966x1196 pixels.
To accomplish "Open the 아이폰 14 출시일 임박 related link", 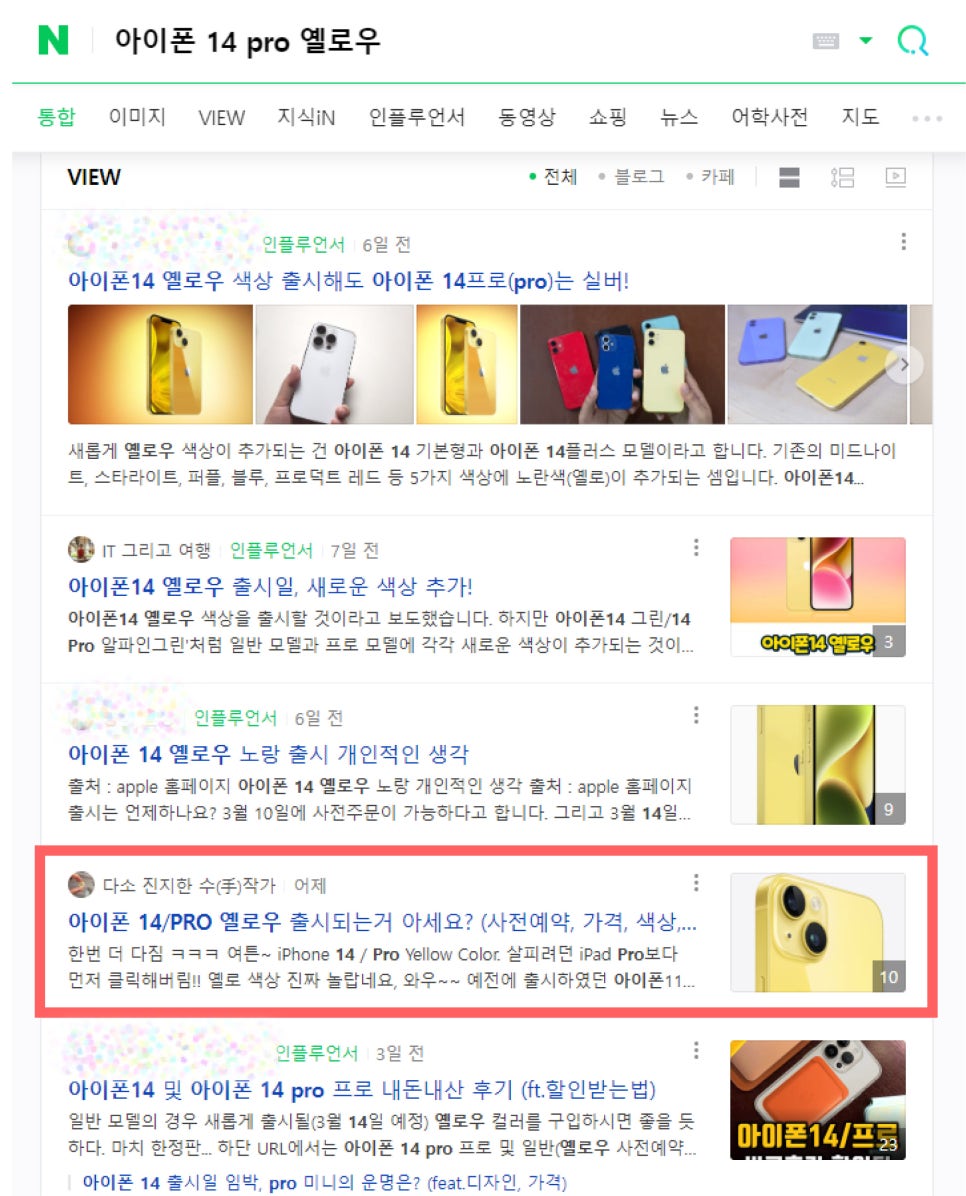I will [x=325, y=1182].
